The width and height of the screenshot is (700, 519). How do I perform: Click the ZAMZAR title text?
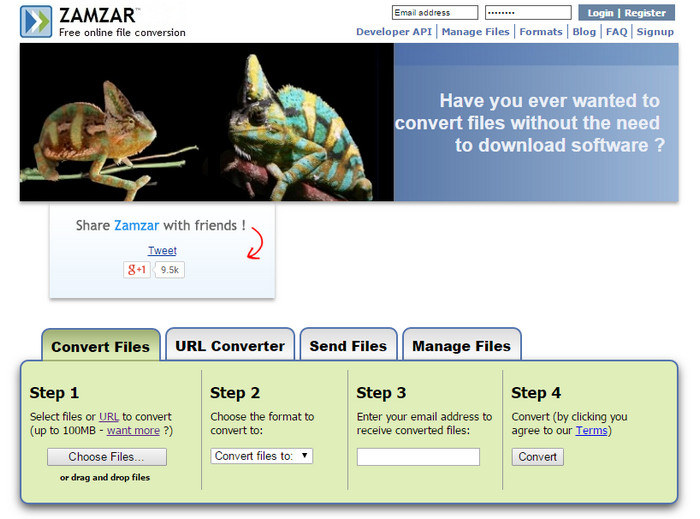97,15
